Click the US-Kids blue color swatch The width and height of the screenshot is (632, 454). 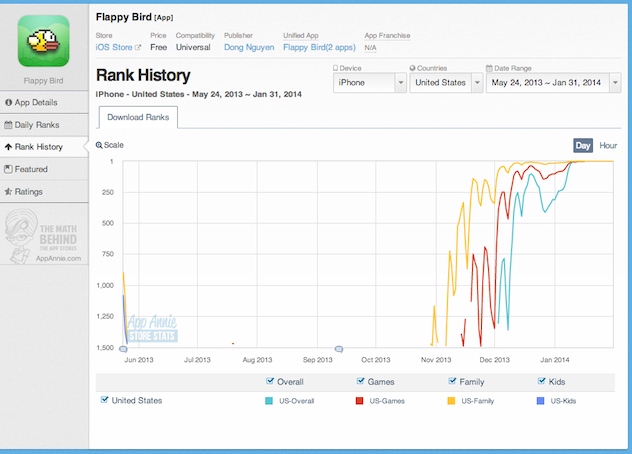(541, 401)
